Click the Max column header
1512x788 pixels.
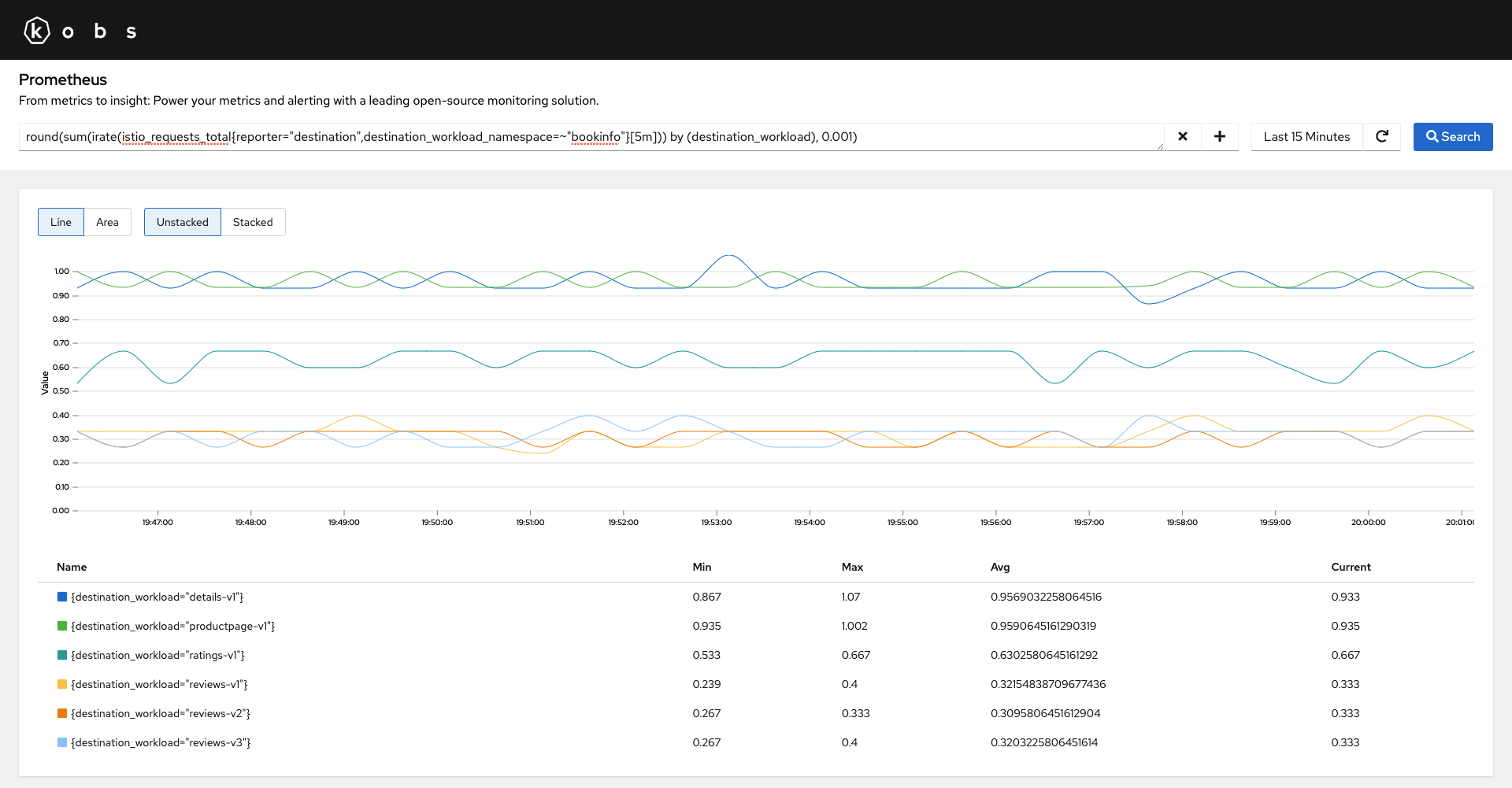852,567
